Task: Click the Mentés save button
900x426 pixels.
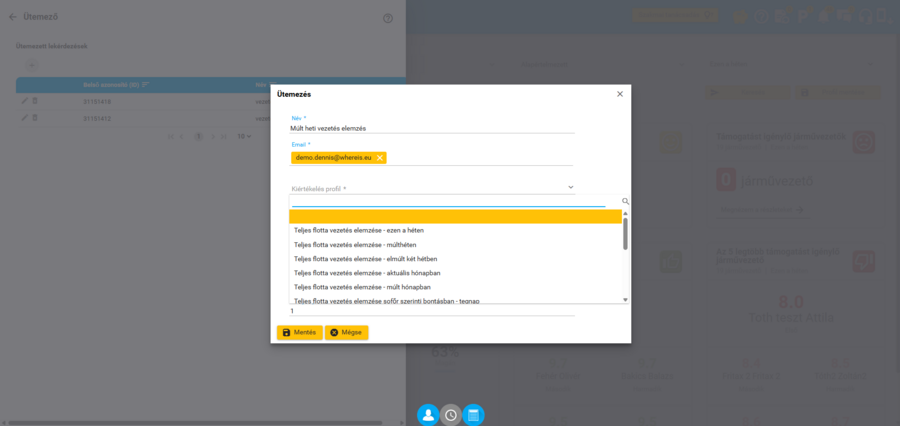Action: click(300, 332)
